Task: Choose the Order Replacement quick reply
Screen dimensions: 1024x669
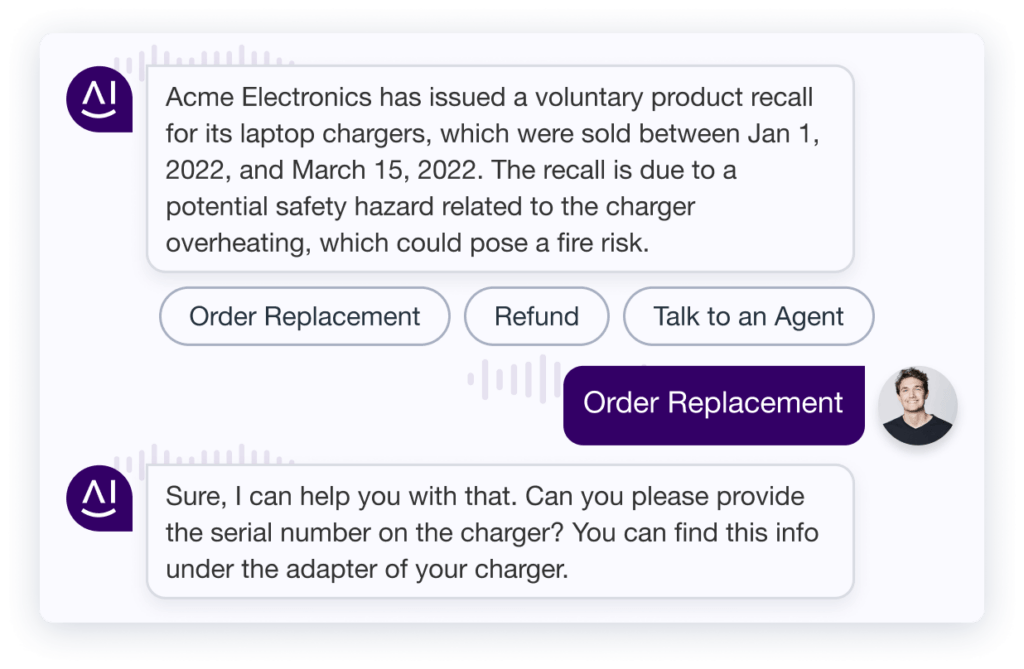Action: (304, 316)
